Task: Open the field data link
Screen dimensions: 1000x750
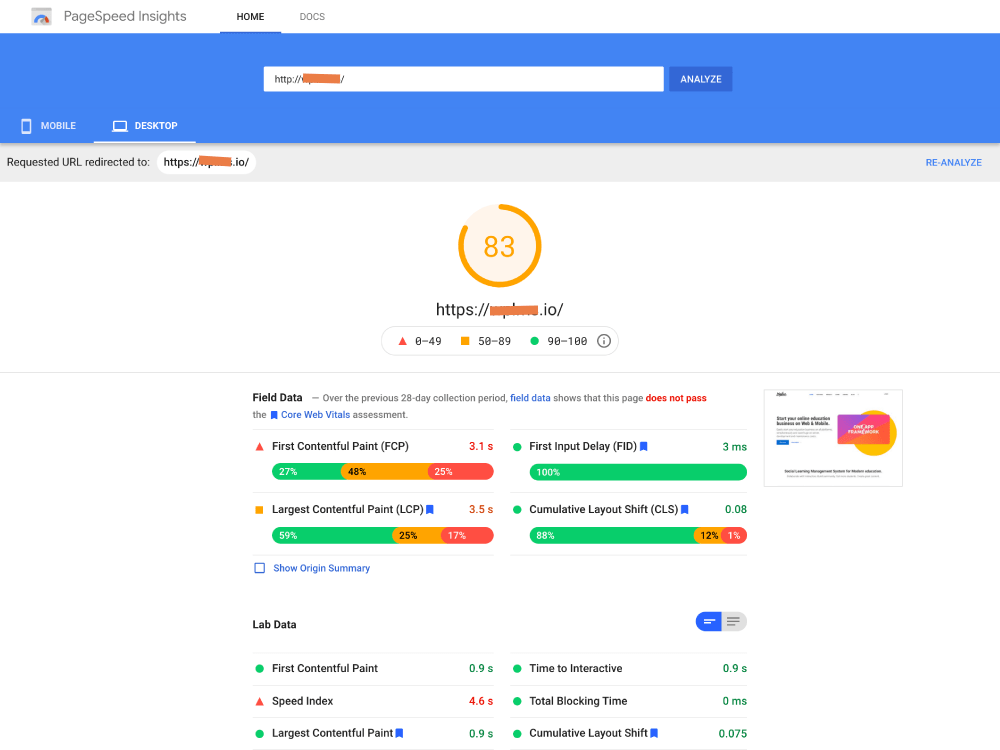Action: pos(530,398)
